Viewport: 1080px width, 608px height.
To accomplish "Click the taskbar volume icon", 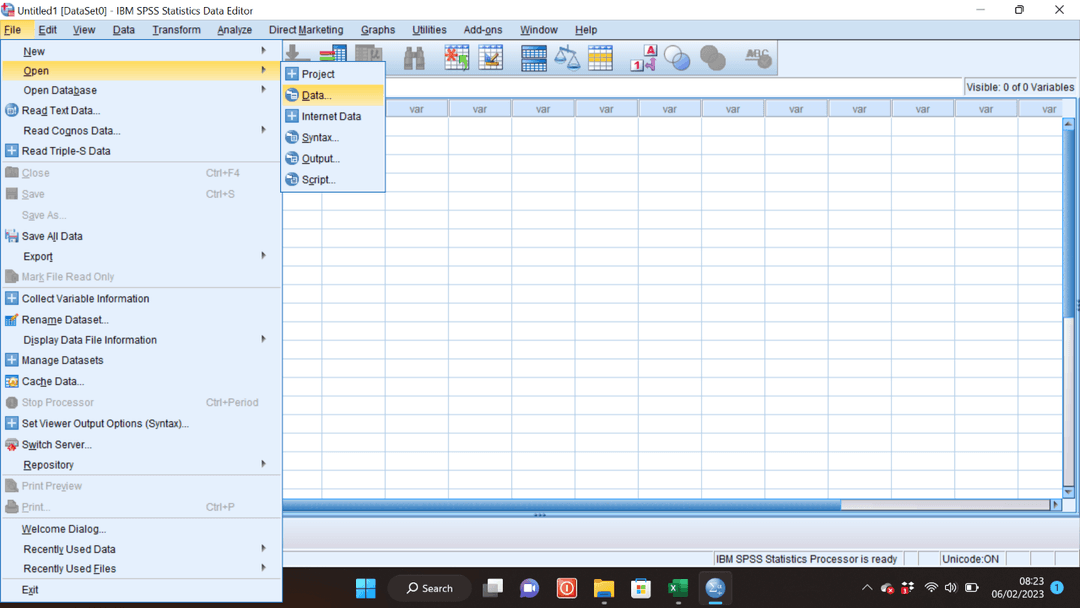I will pyautogui.click(x=951, y=587).
